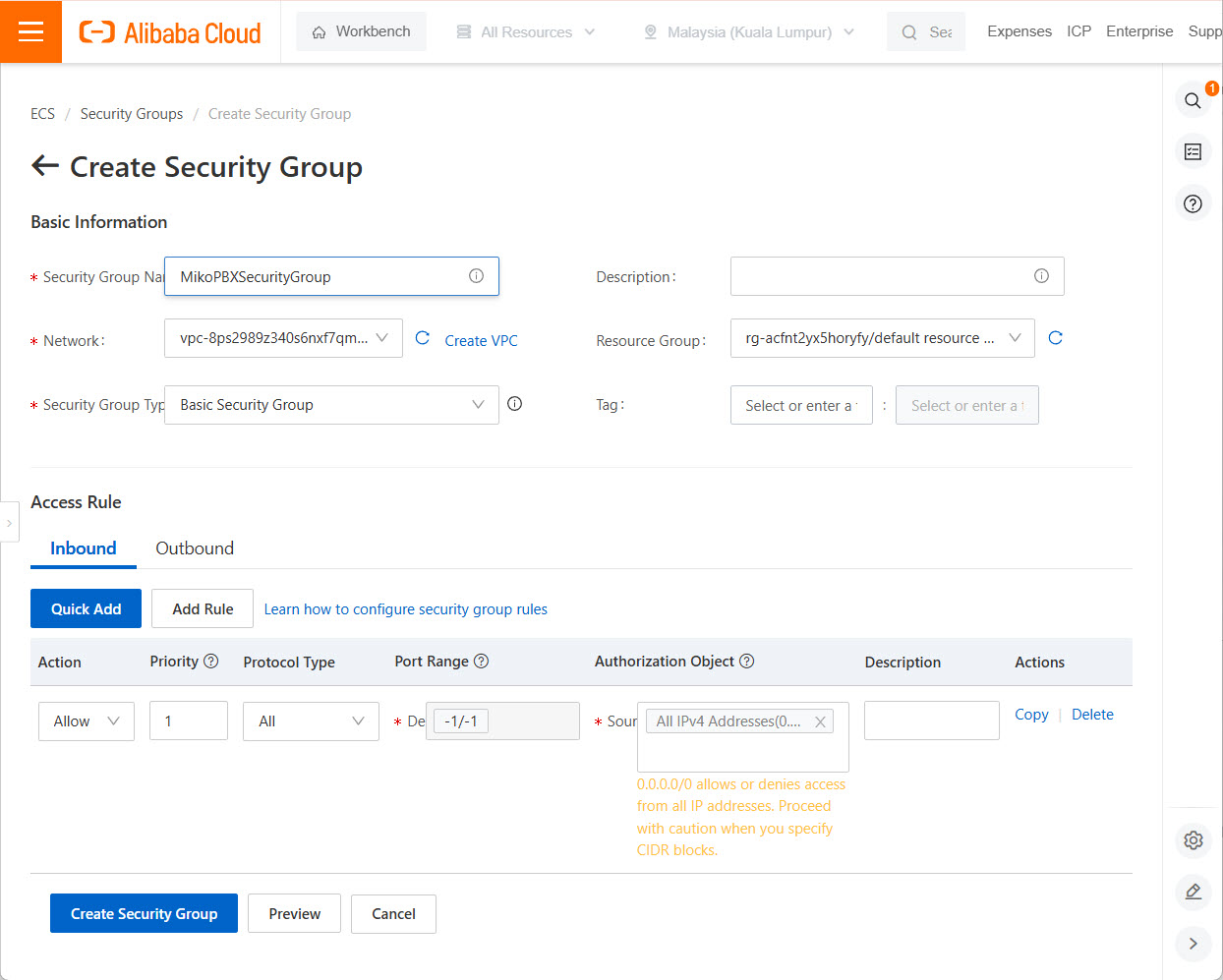
Task: Click the Authorization Object help icon
Action: pos(746,662)
